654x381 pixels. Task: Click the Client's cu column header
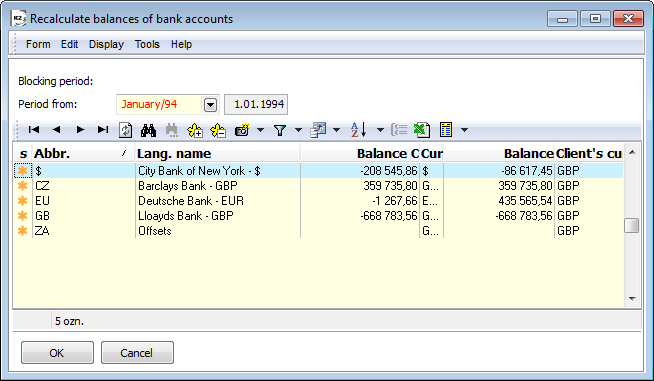(x=589, y=154)
